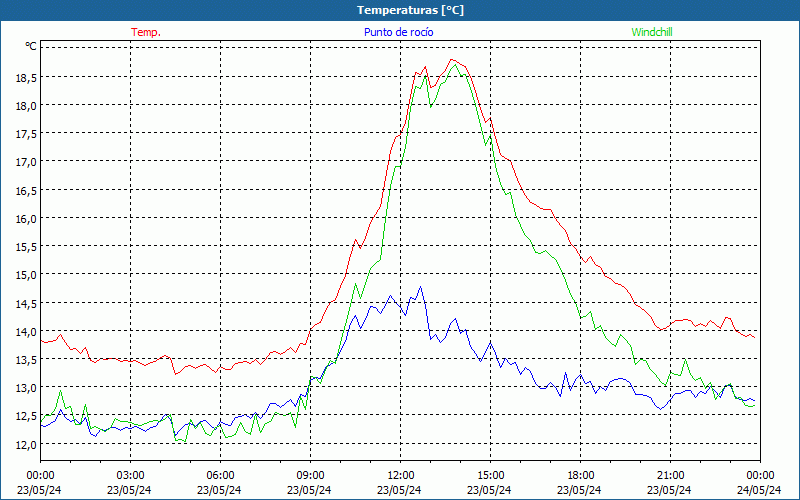Click the 12:00 time axis label
800x500 pixels.
pyautogui.click(x=401, y=476)
